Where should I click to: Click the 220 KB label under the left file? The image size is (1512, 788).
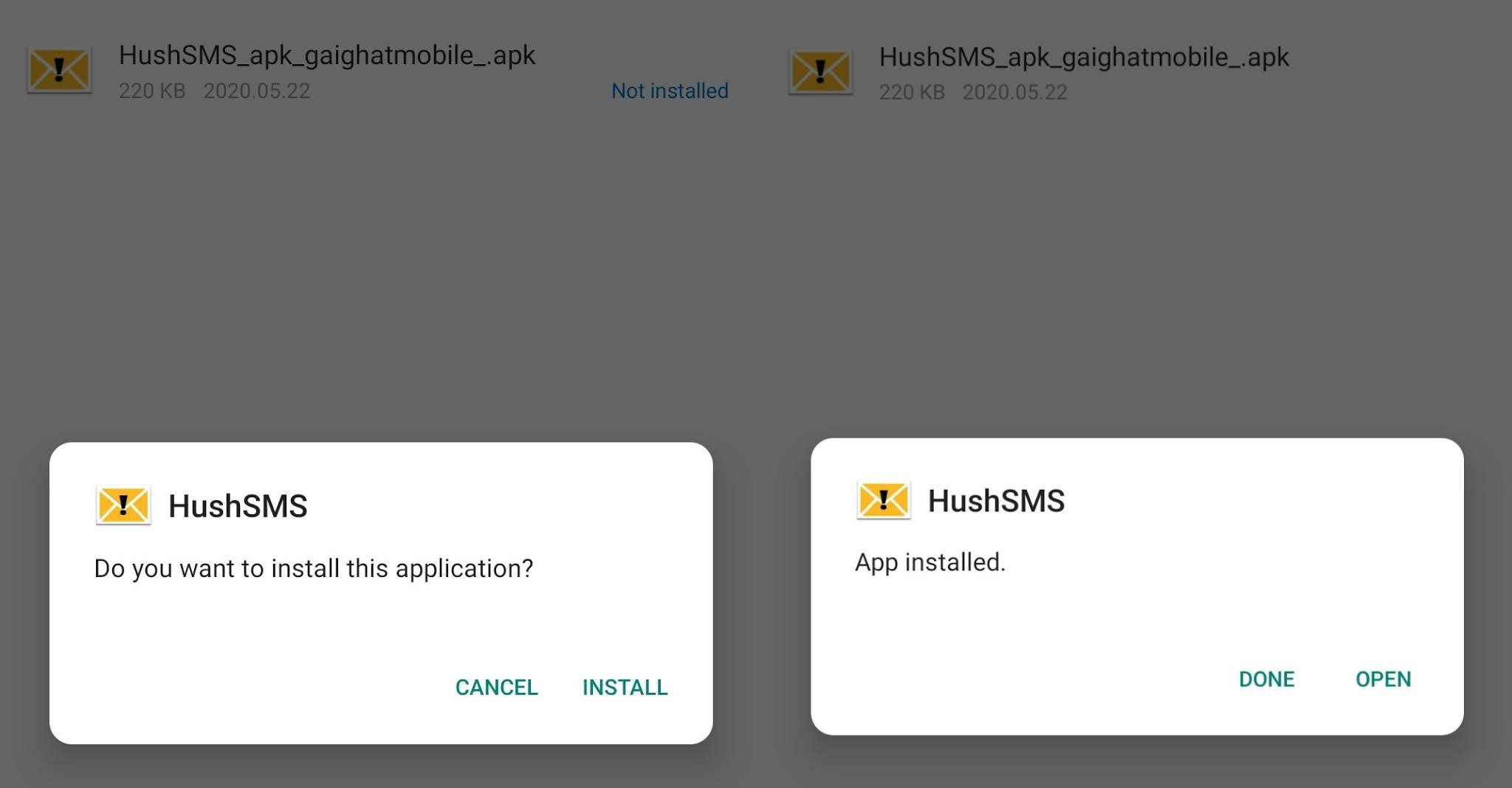151,91
